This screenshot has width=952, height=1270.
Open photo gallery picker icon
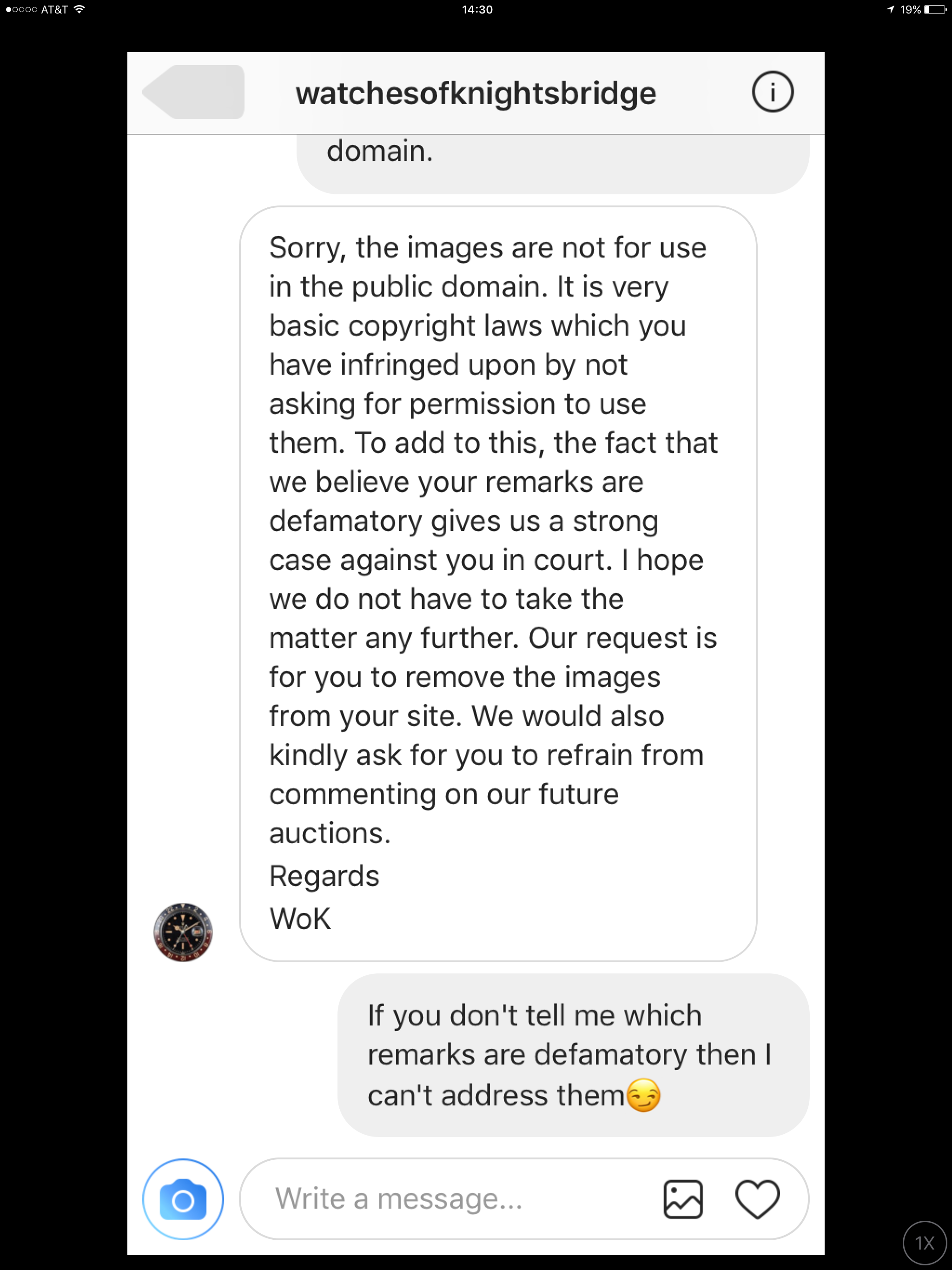point(683,1199)
